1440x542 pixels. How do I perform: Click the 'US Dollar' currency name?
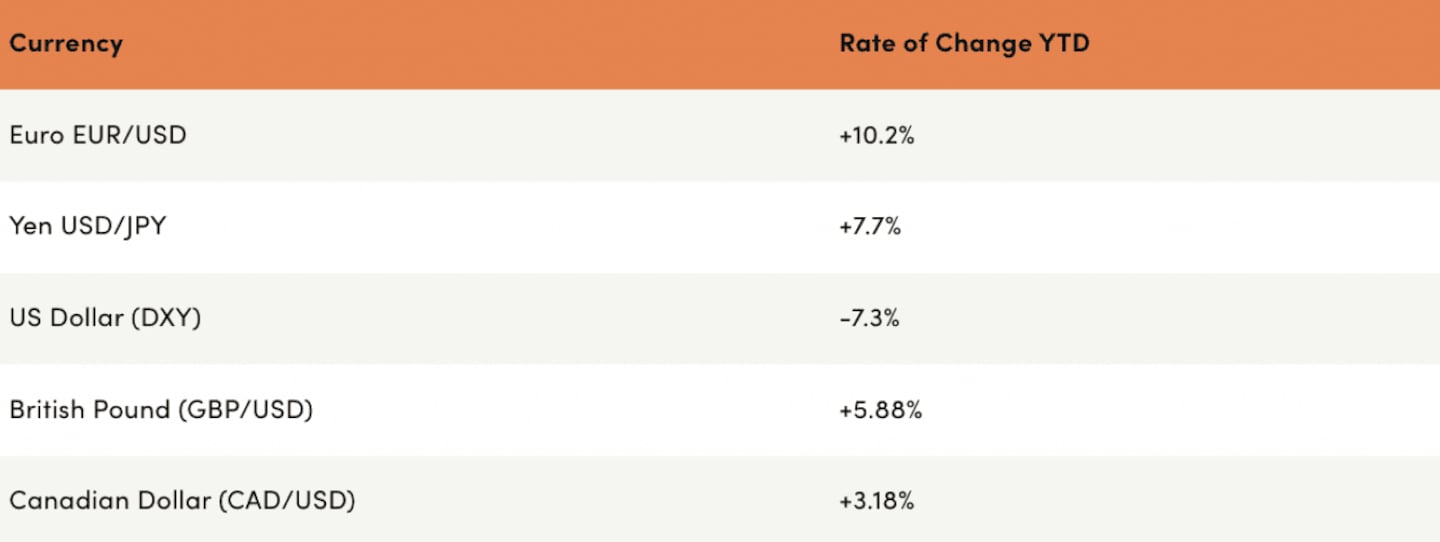click(62, 318)
